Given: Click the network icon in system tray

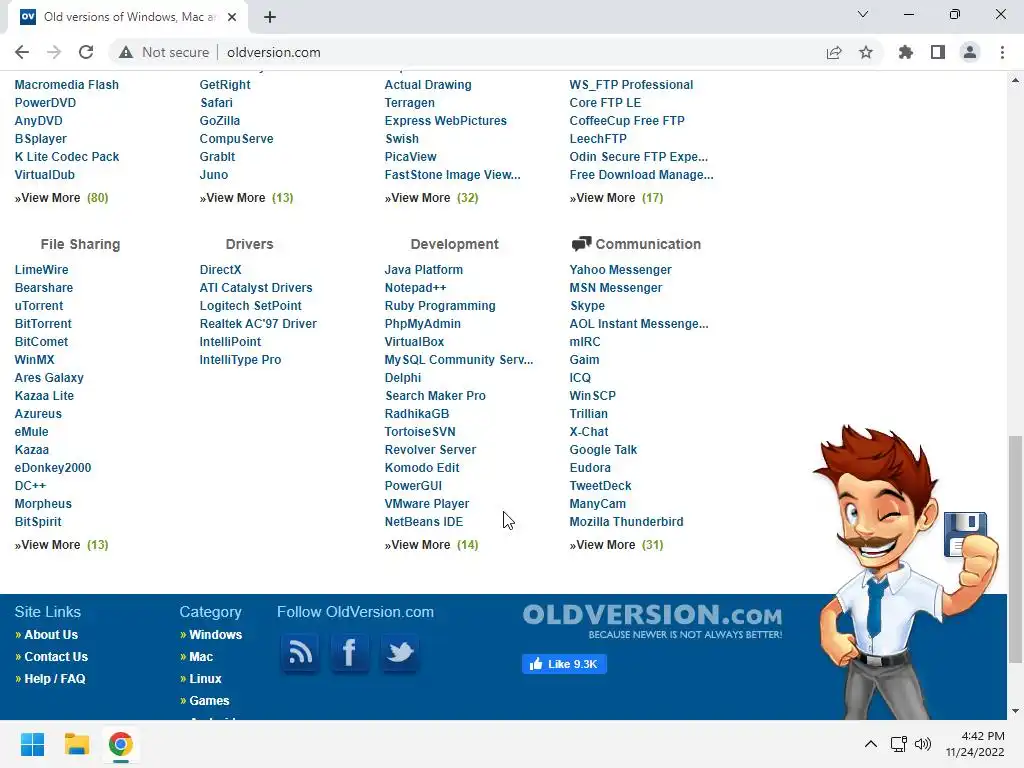Looking at the screenshot, I should coord(899,744).
